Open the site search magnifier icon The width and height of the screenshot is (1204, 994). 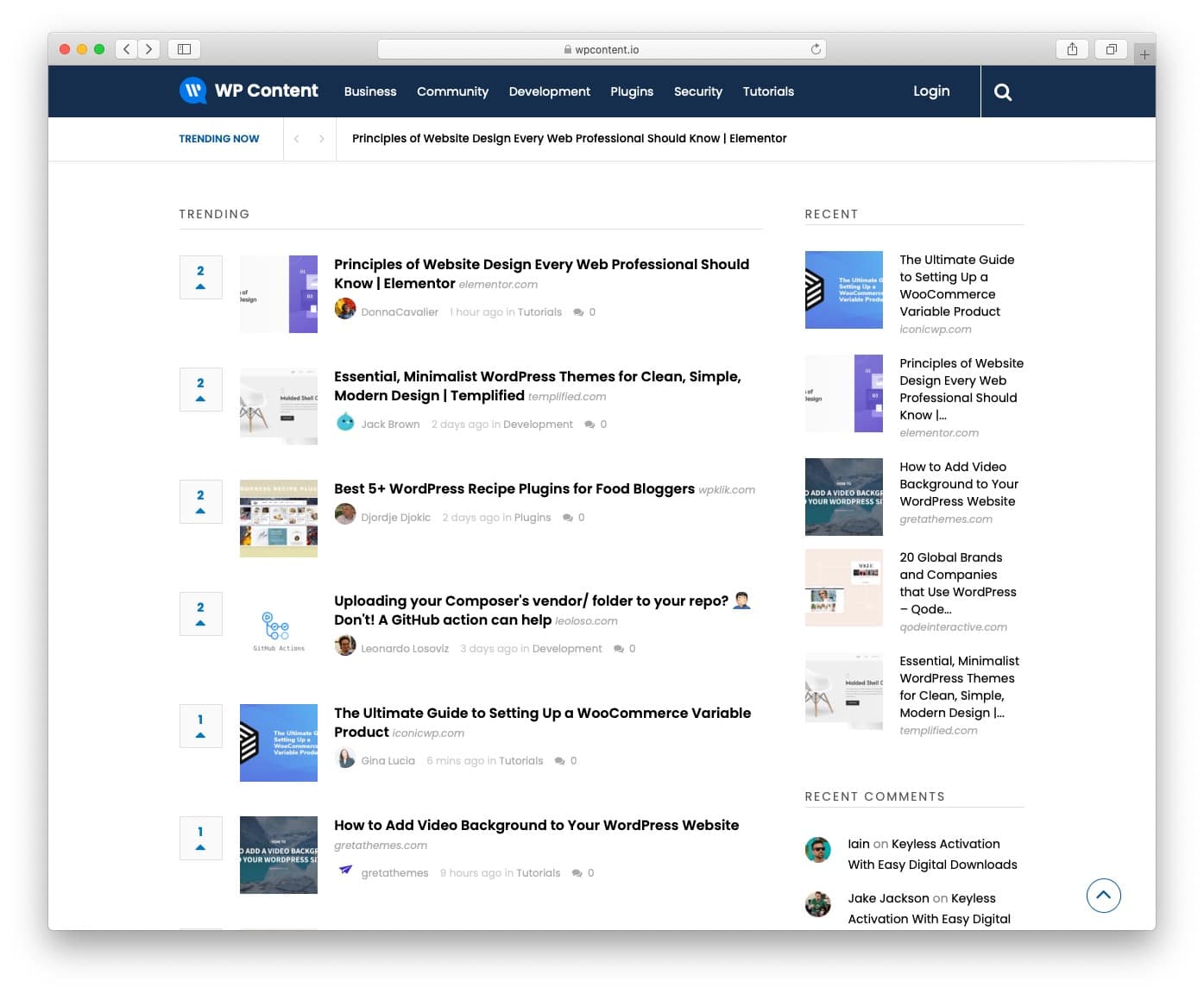pyautogui.click(x=1002, y=91)
